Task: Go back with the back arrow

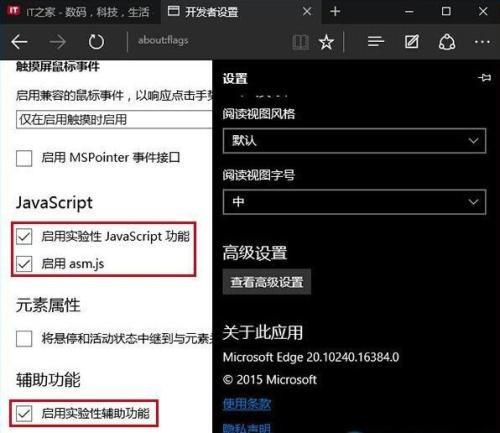Action: click(x=19, y=42)
